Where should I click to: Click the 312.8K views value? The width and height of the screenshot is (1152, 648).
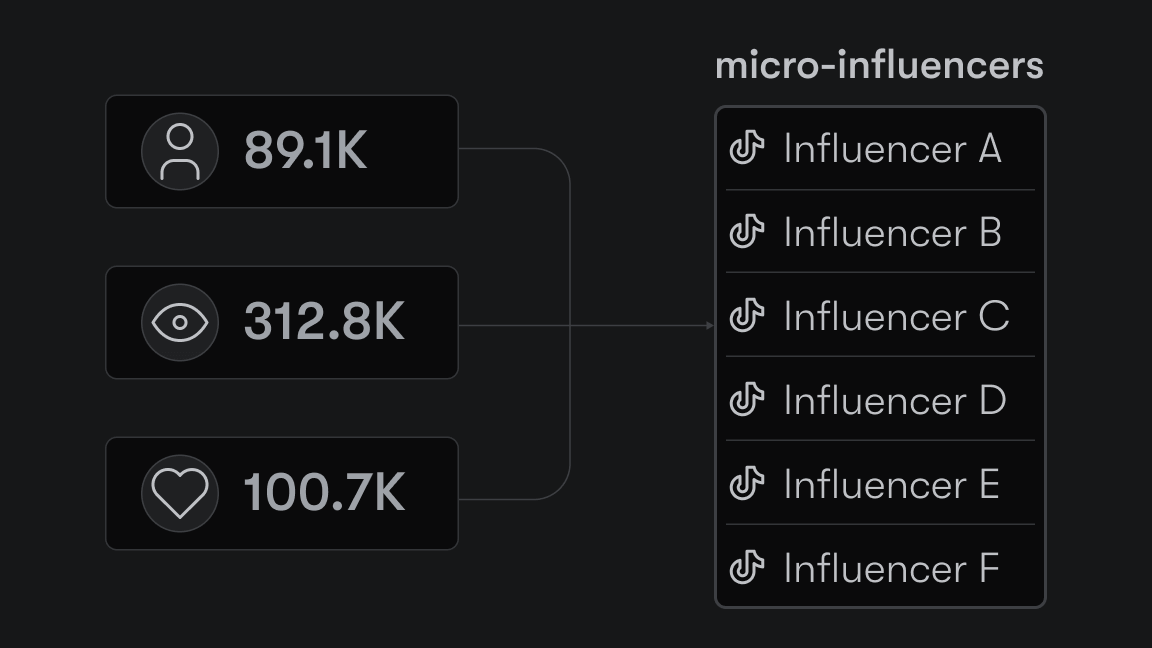(x=324, y=323)
